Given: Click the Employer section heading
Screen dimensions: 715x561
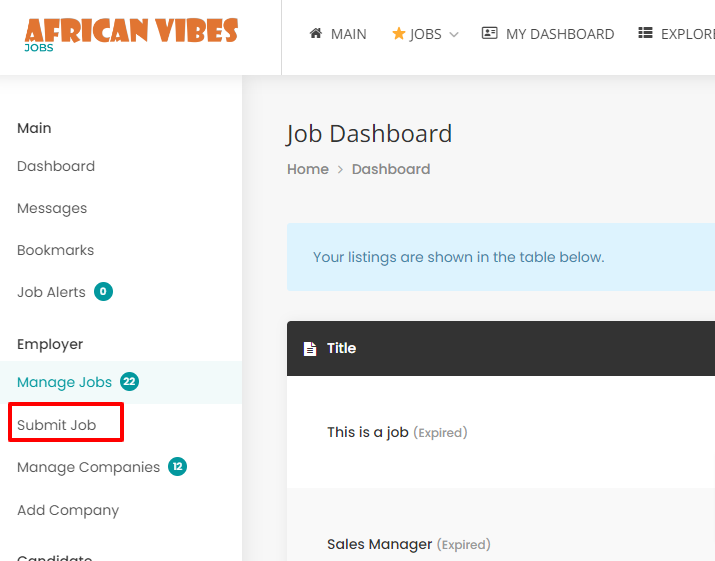Looking at the screenshot, I should pos(50,344).
